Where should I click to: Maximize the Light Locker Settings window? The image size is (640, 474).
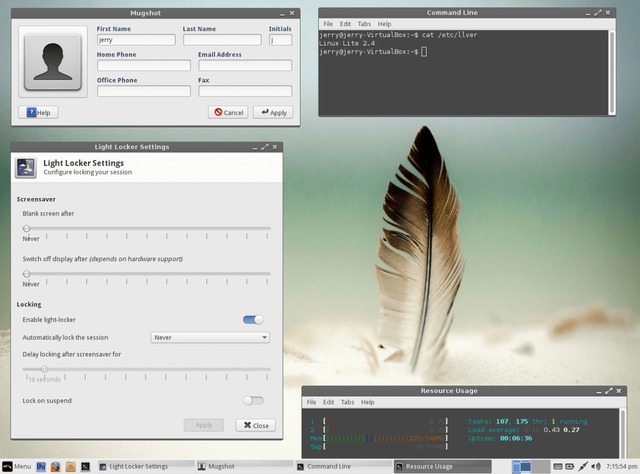click(x=265, y=147)
